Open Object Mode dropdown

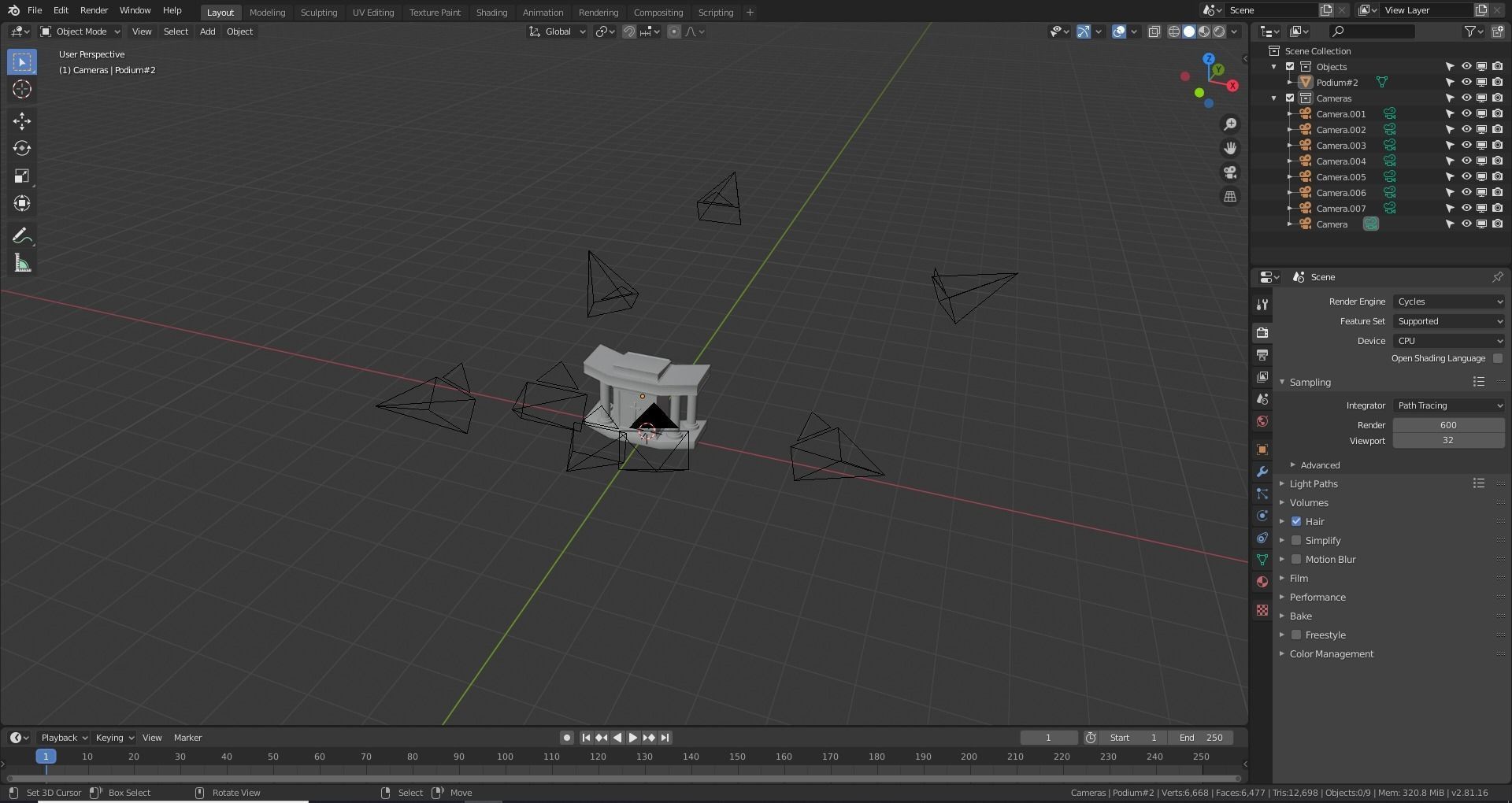coord(80,31)
